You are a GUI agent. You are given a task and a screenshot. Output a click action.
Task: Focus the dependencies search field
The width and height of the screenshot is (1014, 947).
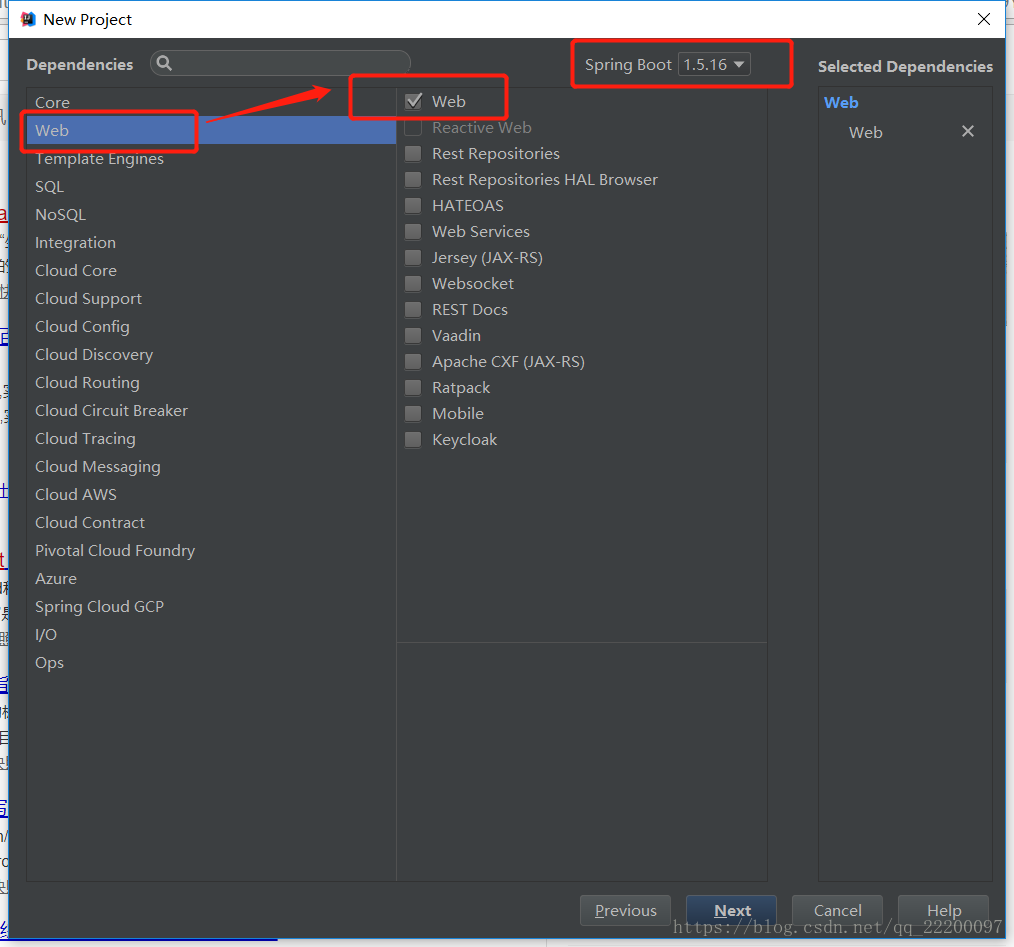[281, 63]
